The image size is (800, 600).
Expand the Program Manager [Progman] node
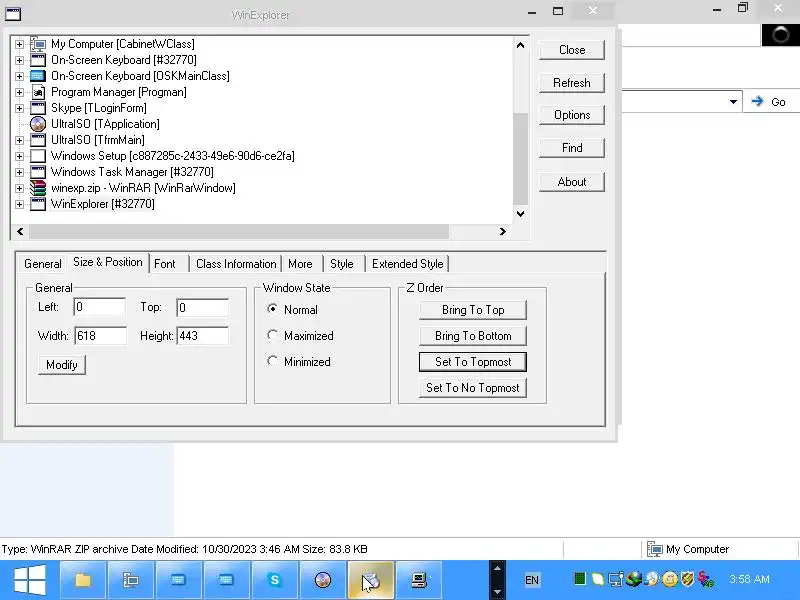(19, 92)
